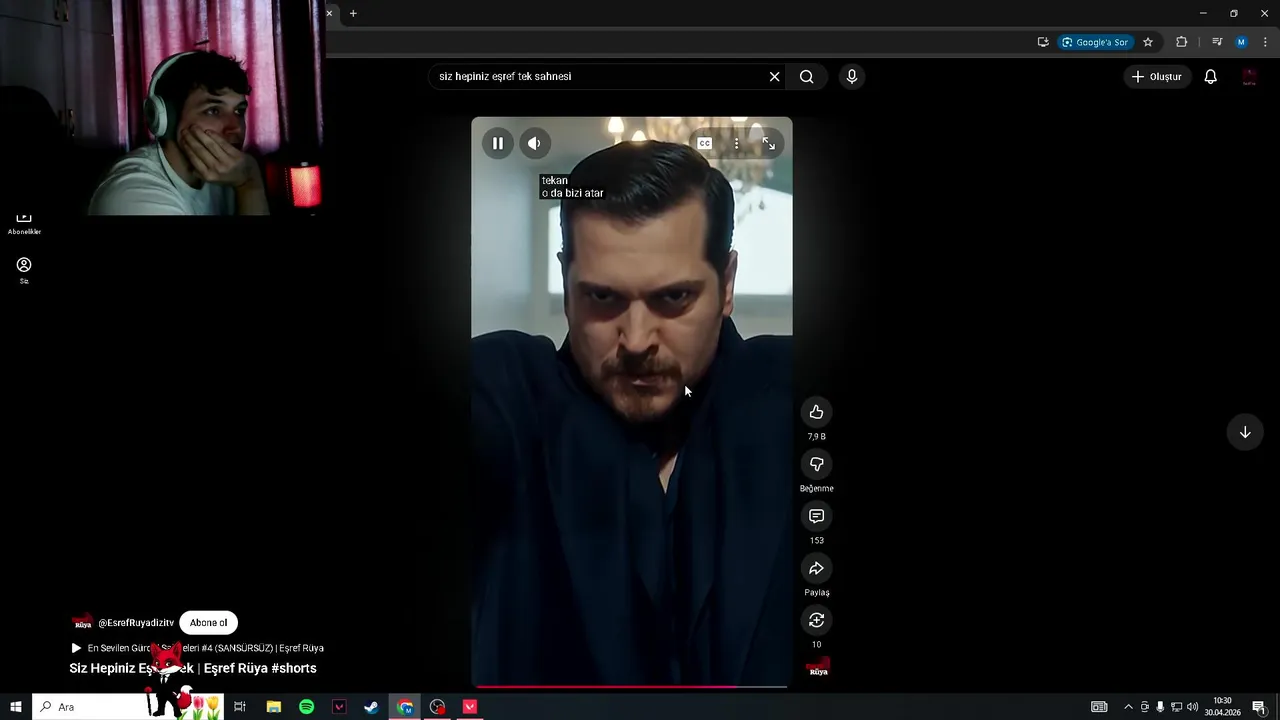1280x720 pixels.
Task: Show hidden system tray icons
Action: tap(1128, 707)
